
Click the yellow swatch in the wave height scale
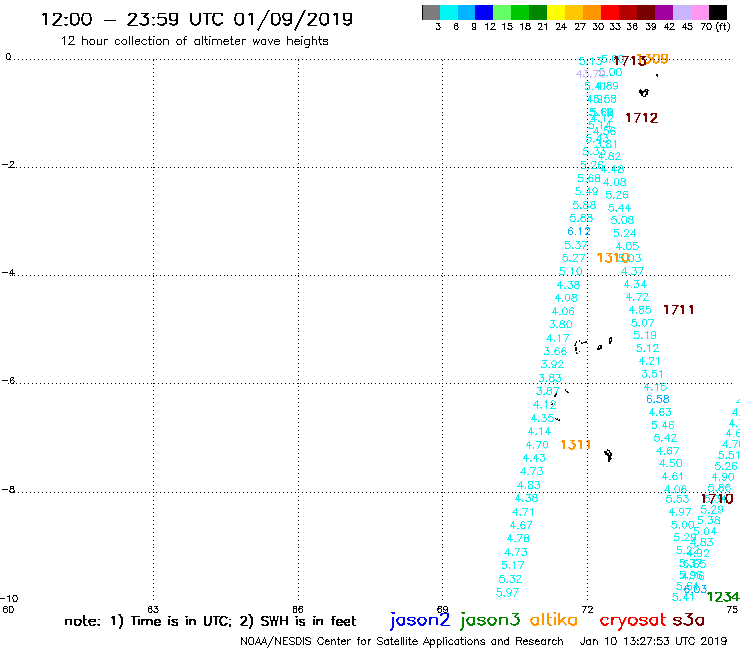(x=555, y=12)
